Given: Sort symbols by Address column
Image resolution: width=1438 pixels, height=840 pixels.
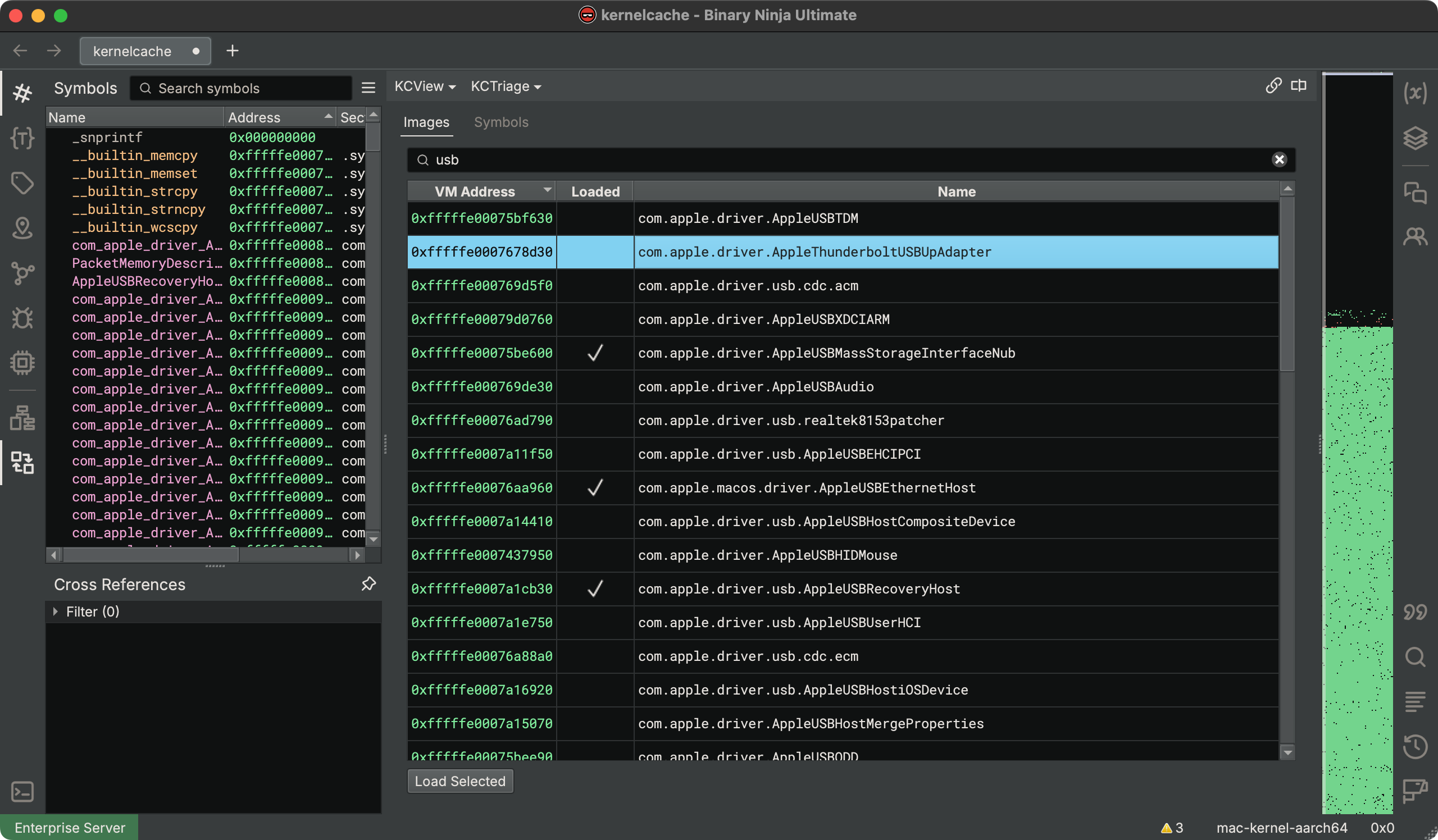Looking at the screenshot, I should click(280, 117).
